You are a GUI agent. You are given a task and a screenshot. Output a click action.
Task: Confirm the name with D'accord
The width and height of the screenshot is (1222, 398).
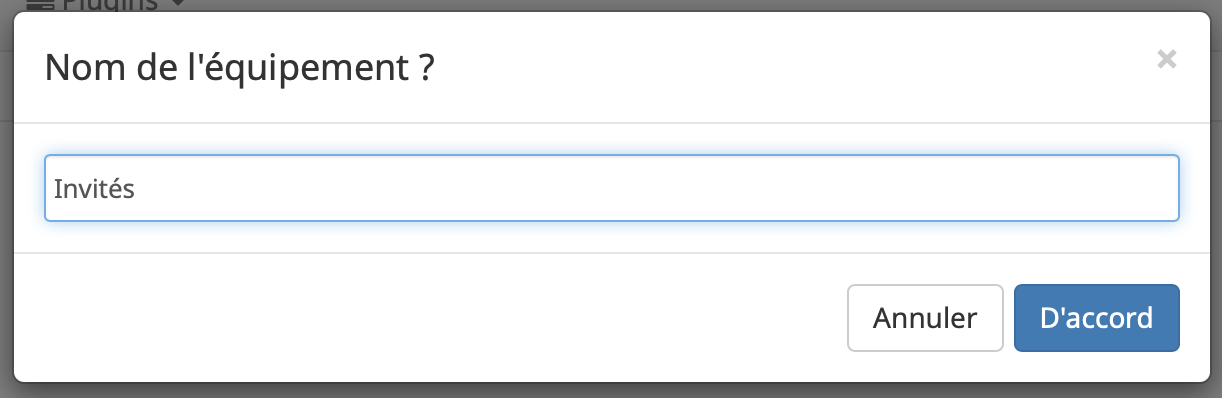click(x=1096, y=318)
